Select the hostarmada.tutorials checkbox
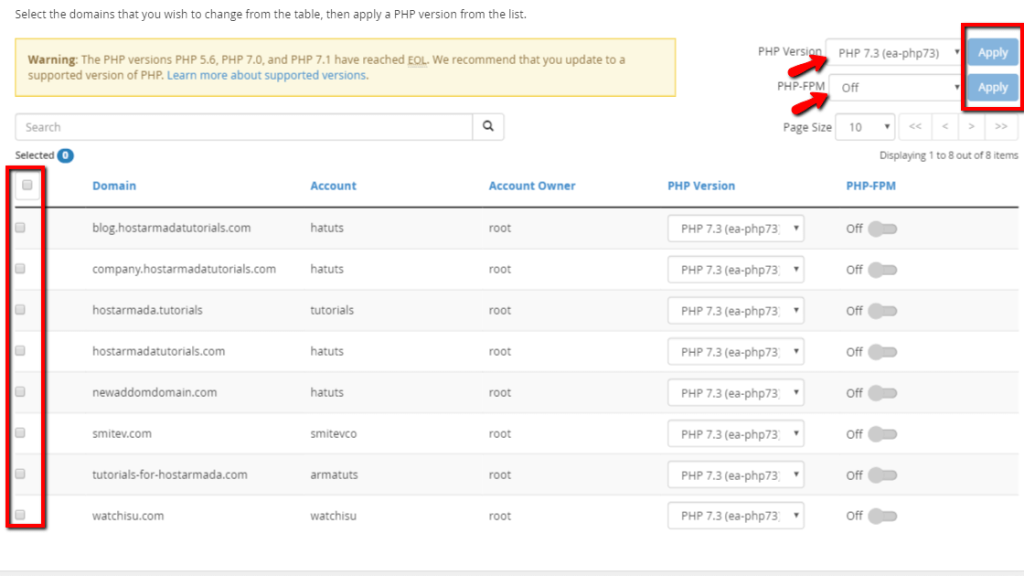This screenshot has height=576, width=1024. (x=20, y=310)
